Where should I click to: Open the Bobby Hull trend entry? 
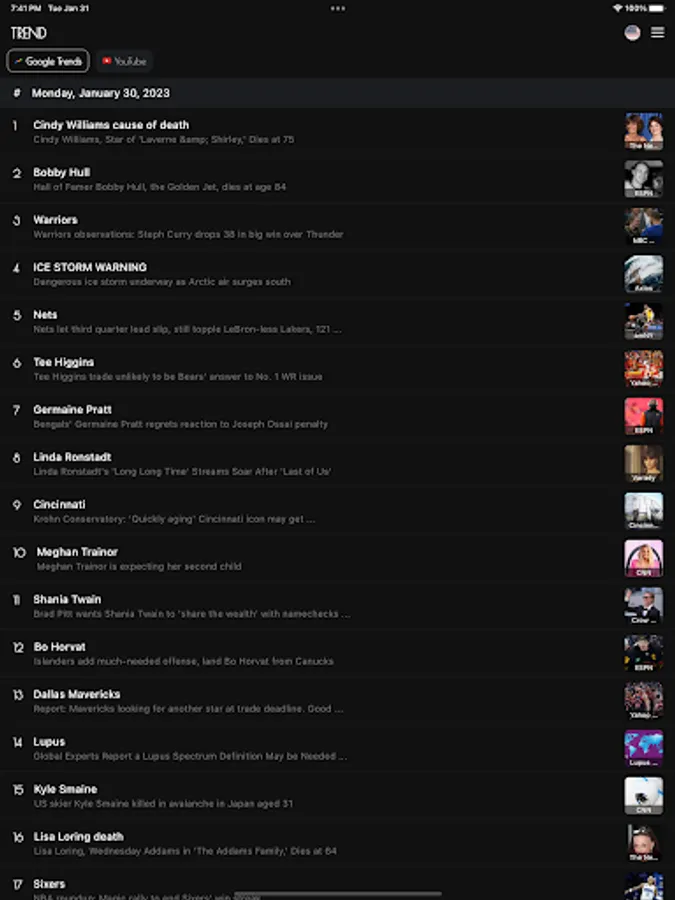[x=338, y=179]
